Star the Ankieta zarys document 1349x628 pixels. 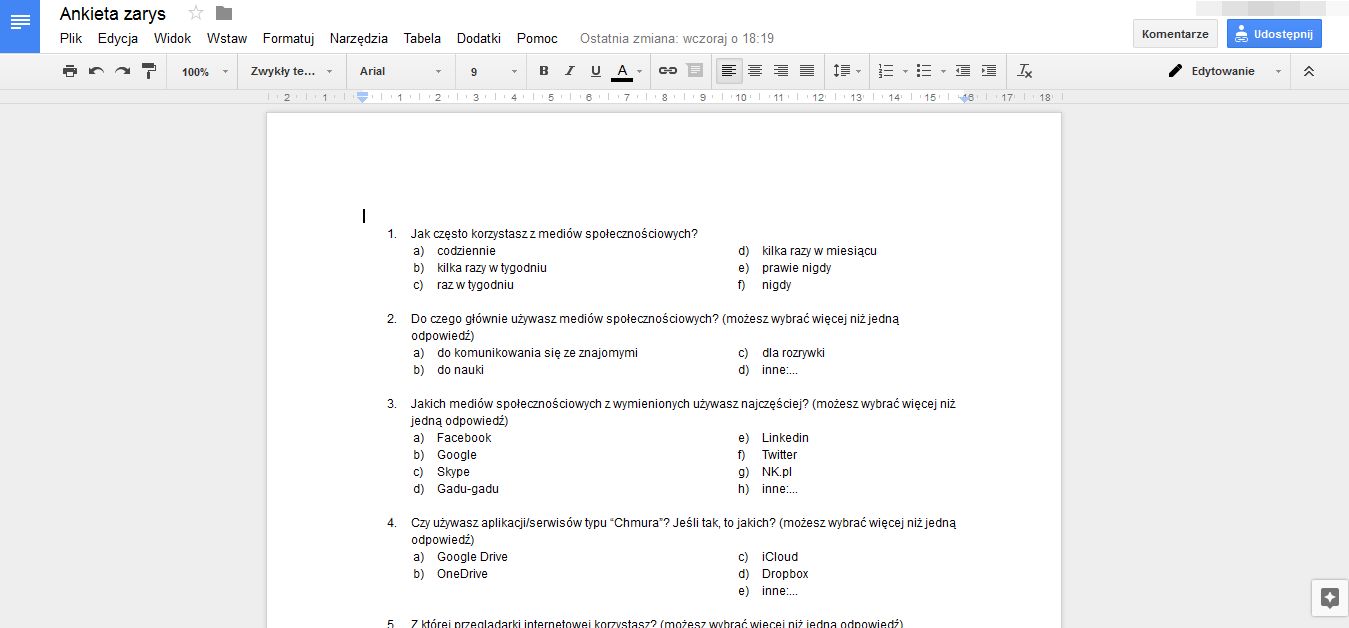(196, 13)
